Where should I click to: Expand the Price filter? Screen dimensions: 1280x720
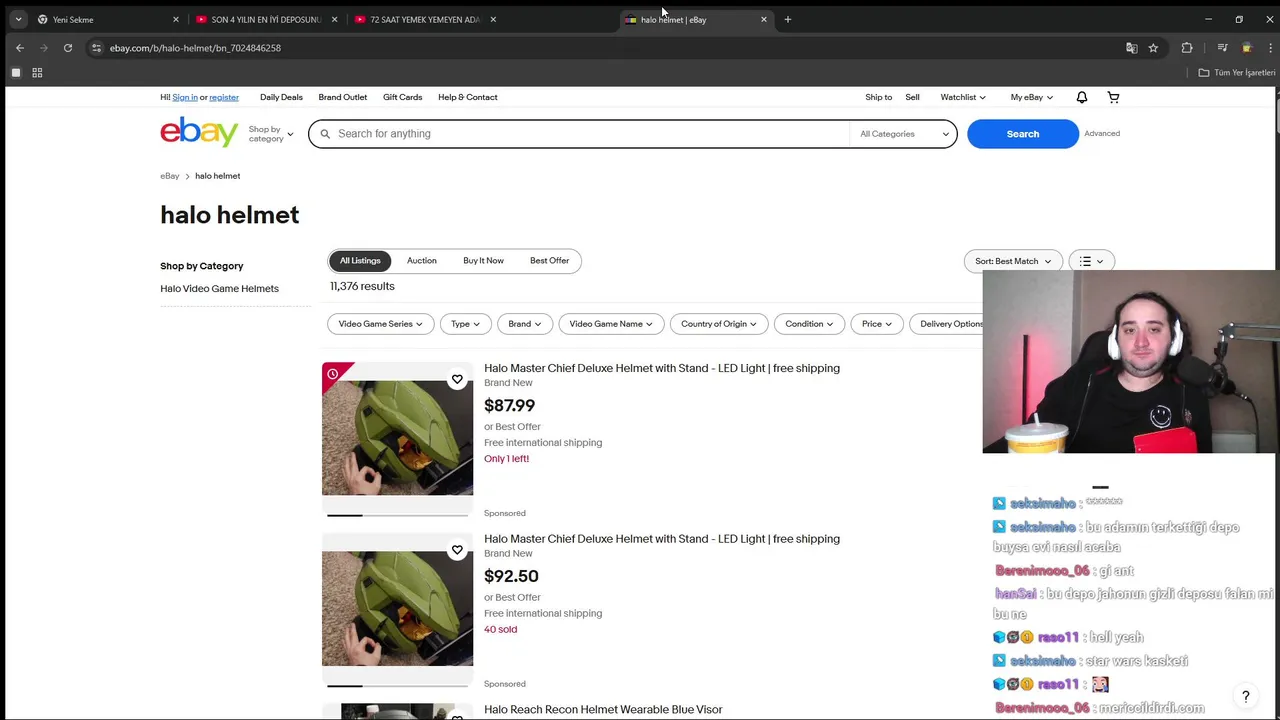coord(877,324)
